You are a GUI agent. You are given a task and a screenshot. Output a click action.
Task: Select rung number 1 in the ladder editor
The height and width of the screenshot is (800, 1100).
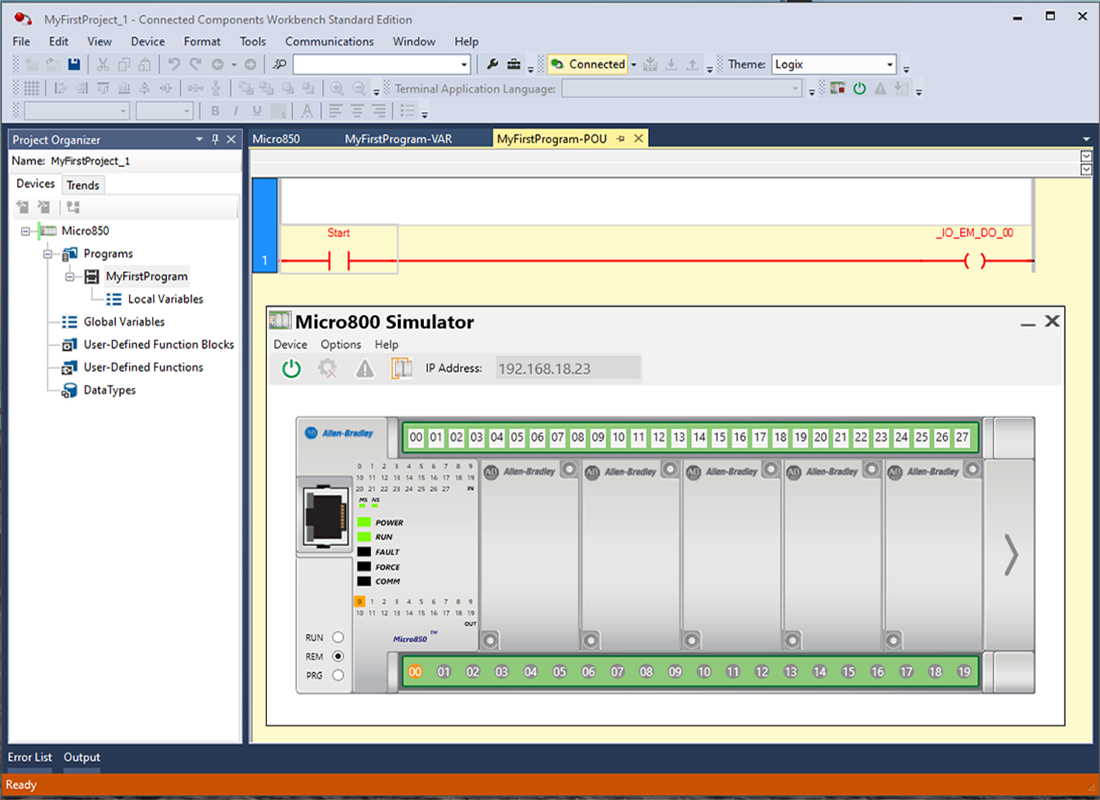[264, 225]
